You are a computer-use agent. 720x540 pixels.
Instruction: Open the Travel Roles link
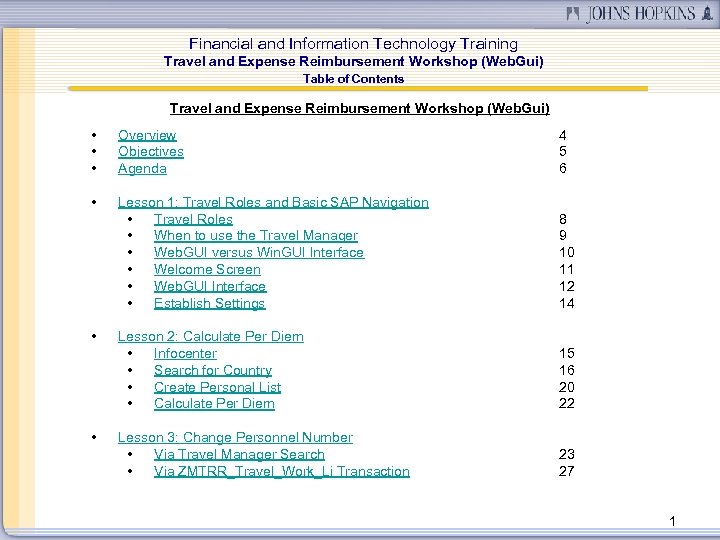click(x=193, y=219)
